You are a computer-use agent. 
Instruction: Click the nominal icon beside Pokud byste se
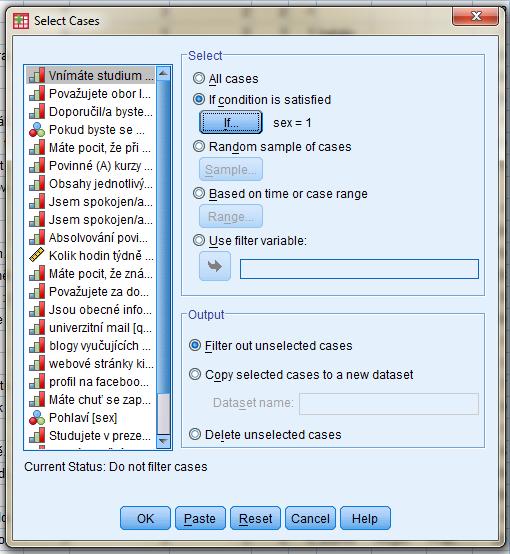pos(37,129)
